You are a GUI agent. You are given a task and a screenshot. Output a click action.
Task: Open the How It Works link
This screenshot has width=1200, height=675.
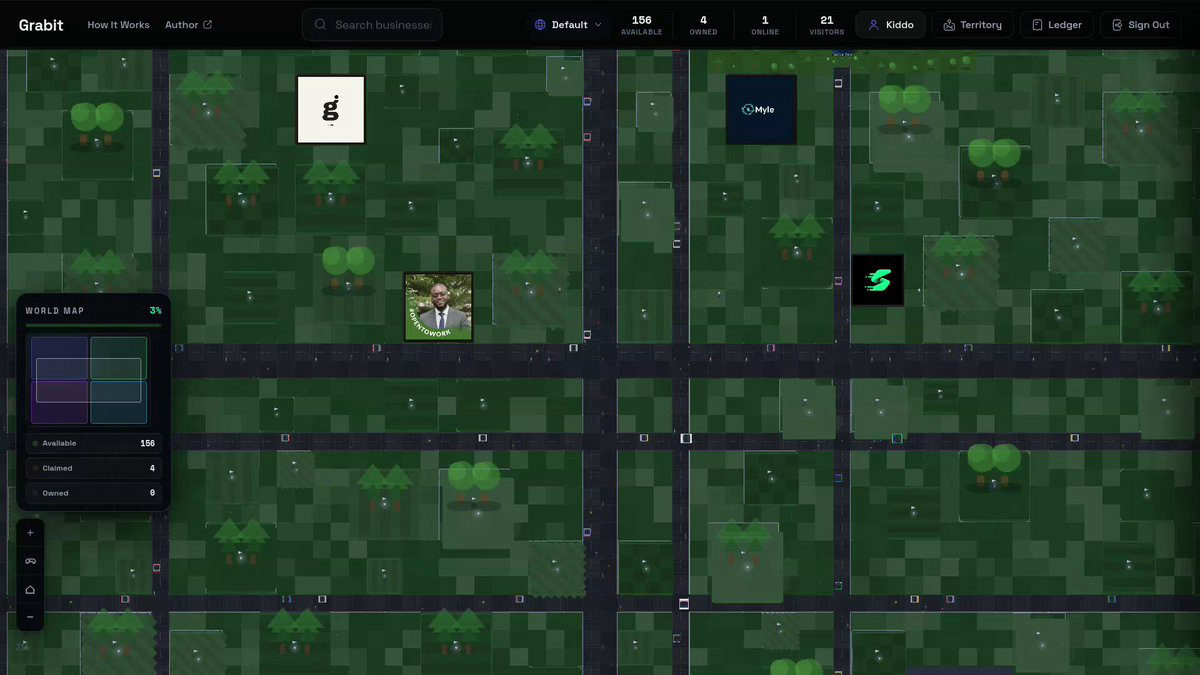tap(118, 25)
